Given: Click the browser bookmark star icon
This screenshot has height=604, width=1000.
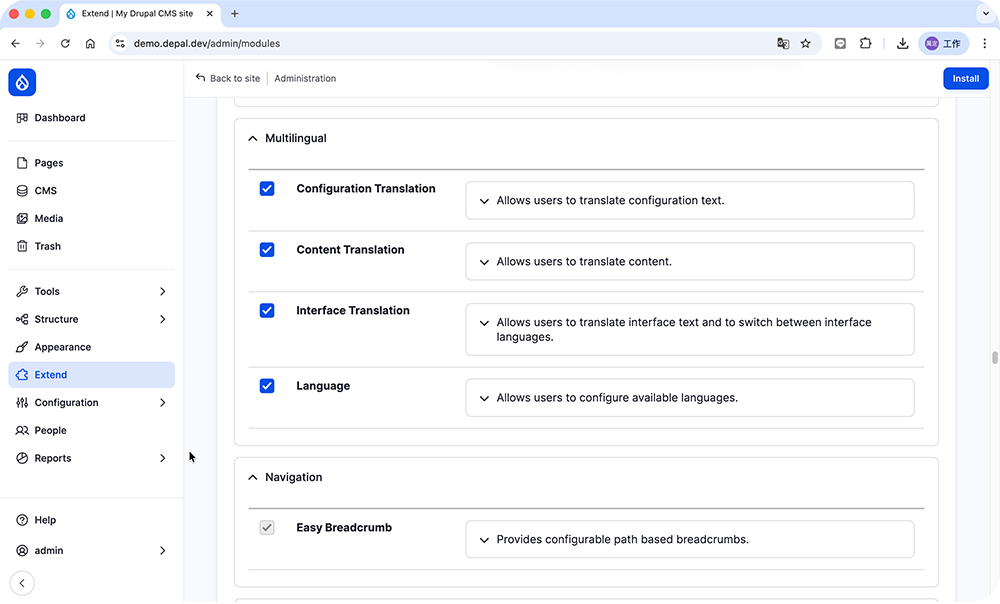Looking at the screenshot, I should [x=805, y=44].
